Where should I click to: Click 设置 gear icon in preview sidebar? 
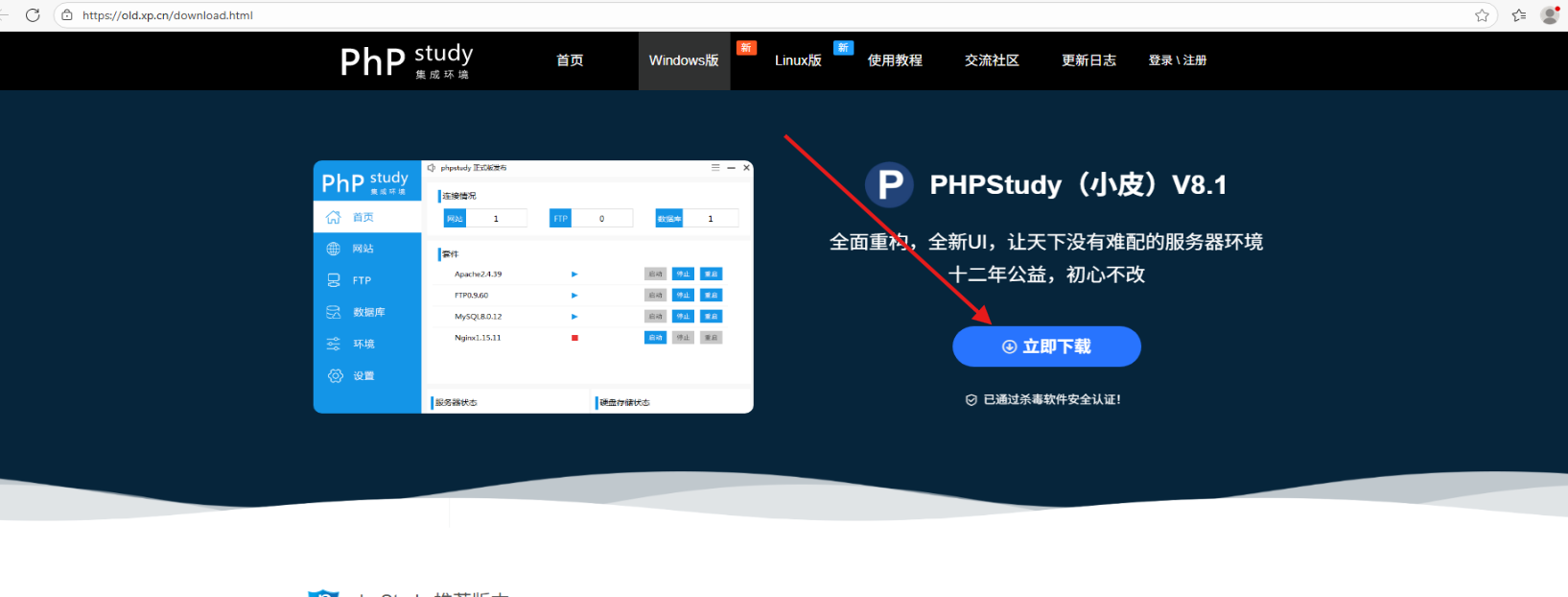point(335,375)
